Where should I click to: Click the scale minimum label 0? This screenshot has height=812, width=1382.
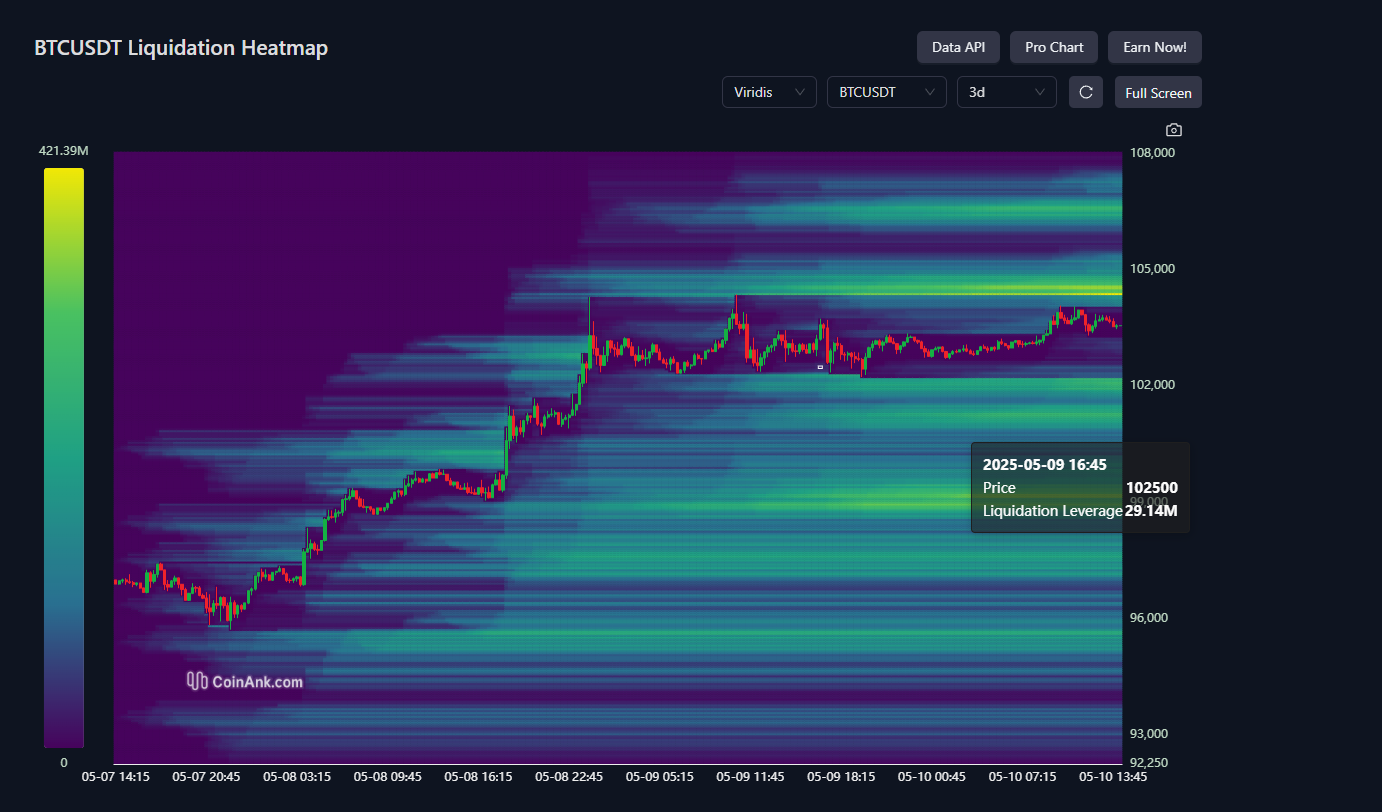click(64, 763)
